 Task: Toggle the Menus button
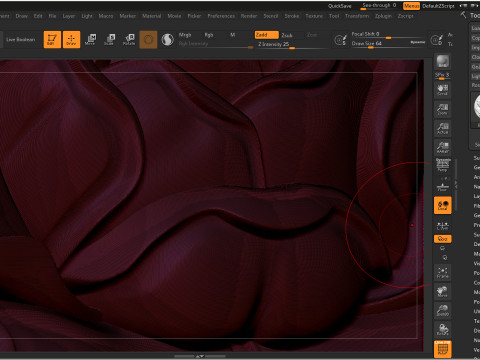411,6
